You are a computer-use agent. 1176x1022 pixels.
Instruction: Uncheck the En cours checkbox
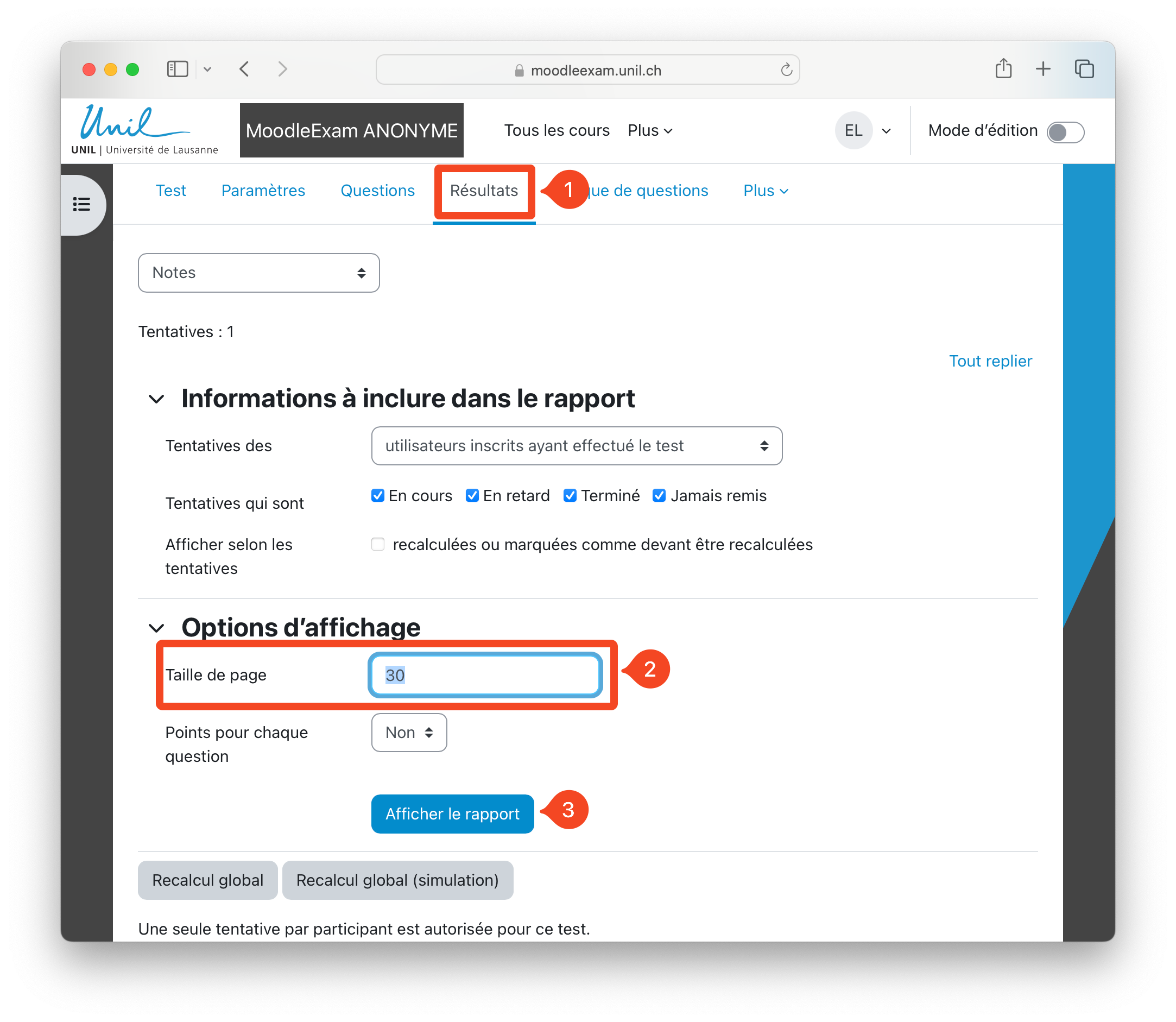pyautogui.click(x=377, y=496)
